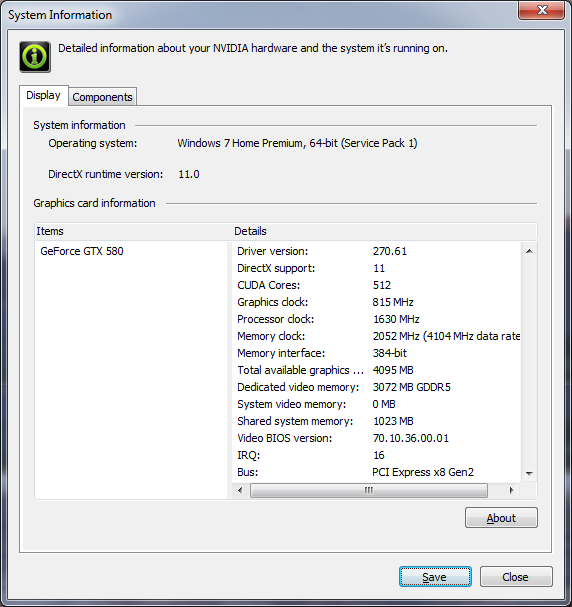Select the Bus PCI Express row
This screenshot has height=607, width=572.
point(376,472)
